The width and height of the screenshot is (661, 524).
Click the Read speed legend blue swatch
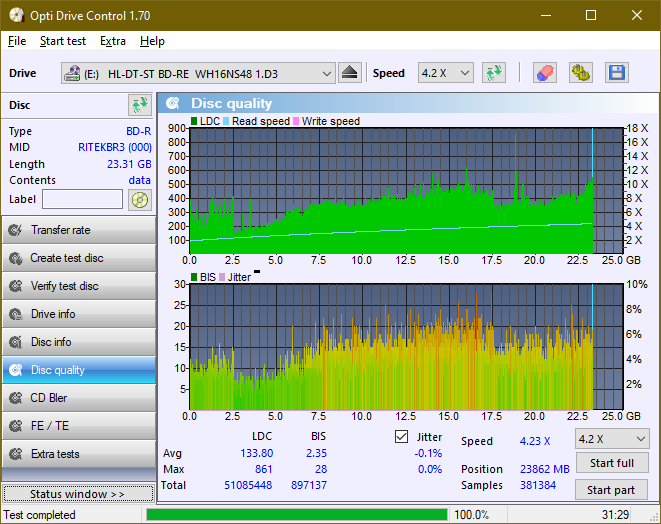(x=226, y=121)
